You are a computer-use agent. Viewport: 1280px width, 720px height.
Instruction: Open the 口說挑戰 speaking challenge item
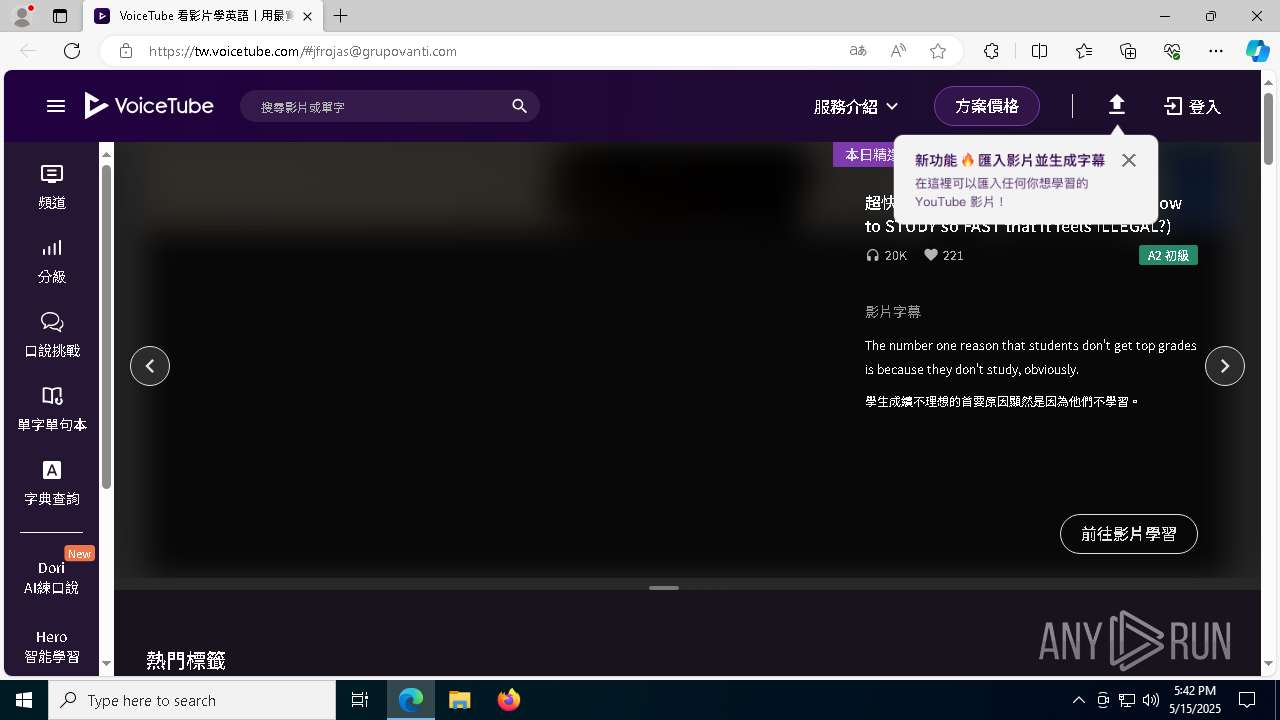52,335
